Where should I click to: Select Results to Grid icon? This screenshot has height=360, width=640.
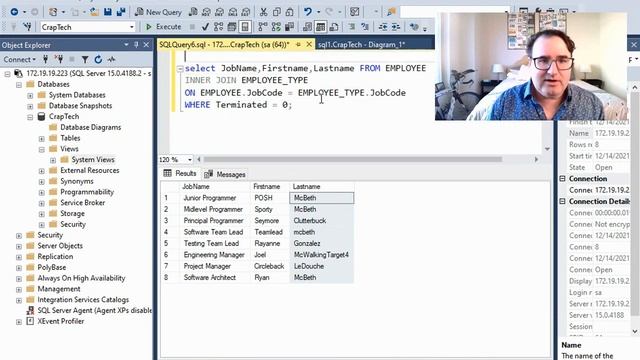pyautogui.click(x=321, y=27)
